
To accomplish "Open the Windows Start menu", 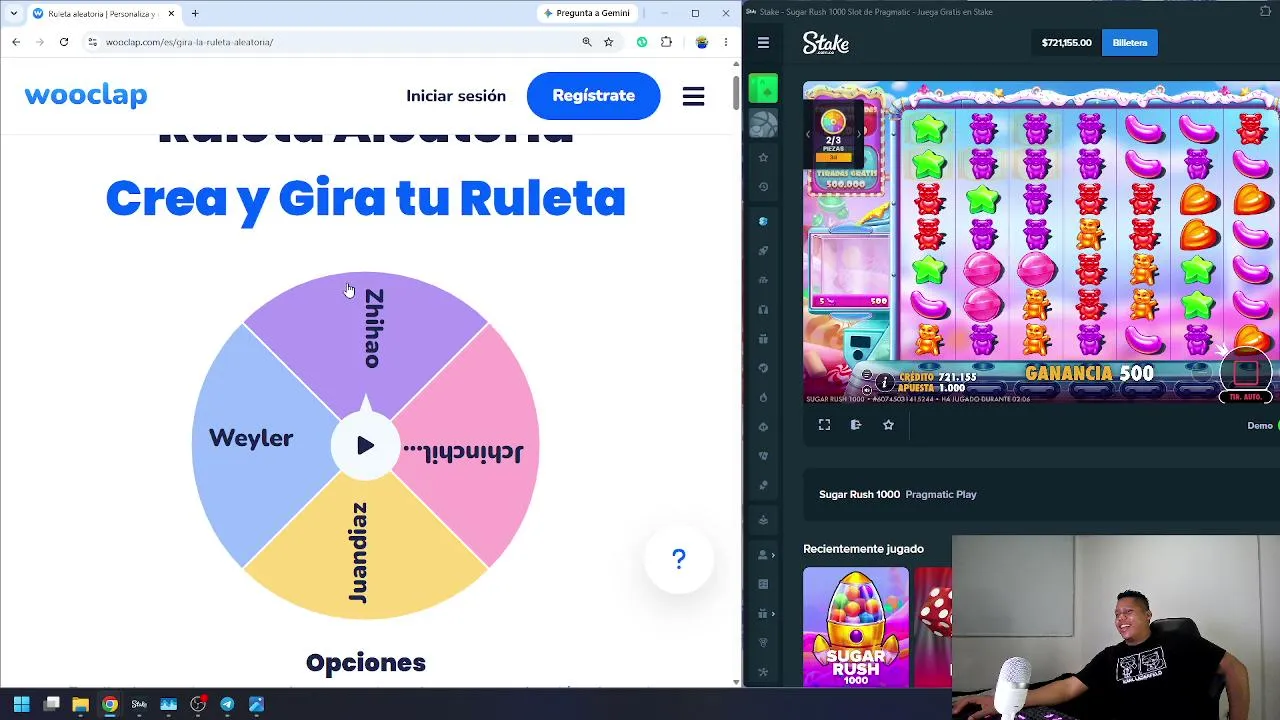I will click(21, 704).
